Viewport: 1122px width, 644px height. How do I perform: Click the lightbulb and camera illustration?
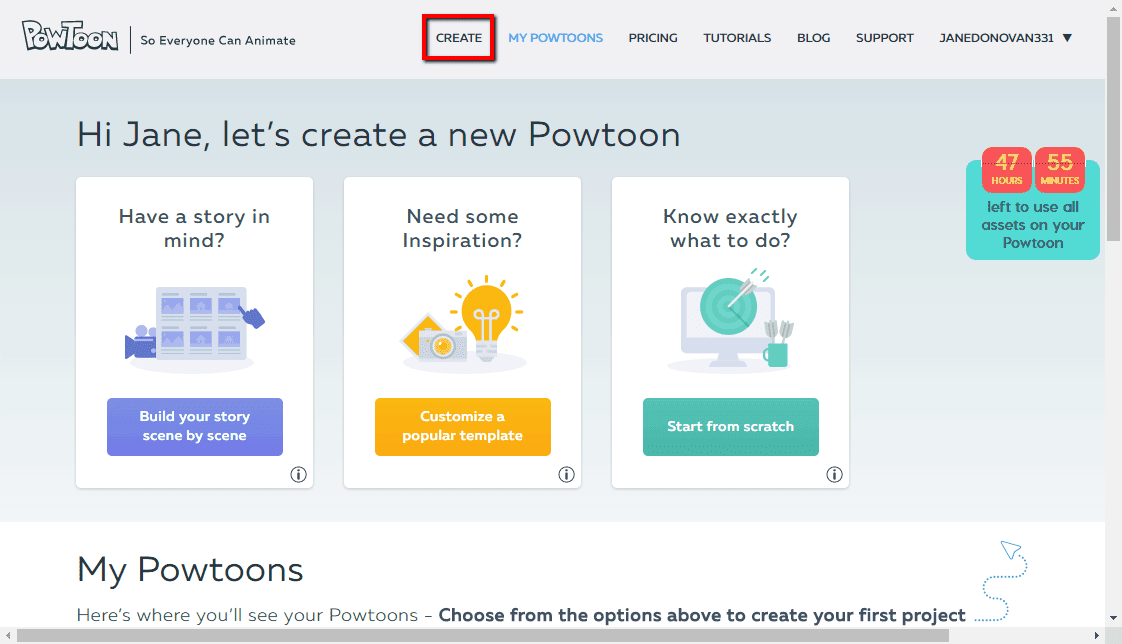tap(463, 323)
